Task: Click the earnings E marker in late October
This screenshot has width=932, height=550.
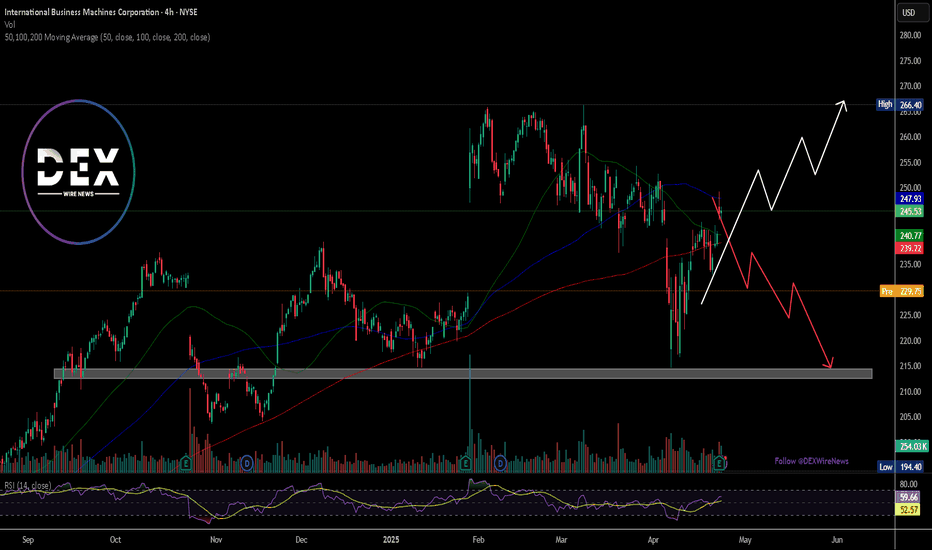Action: coord(186,463)
